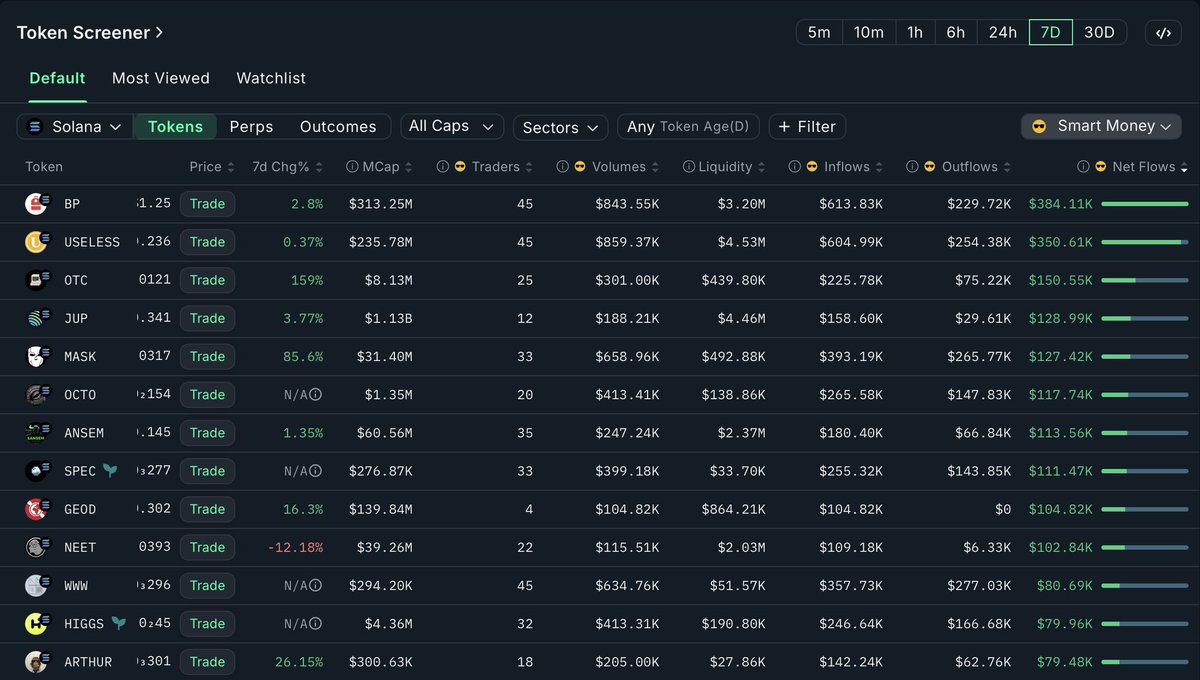Click the N/A info icon in OCTO row

316,395
